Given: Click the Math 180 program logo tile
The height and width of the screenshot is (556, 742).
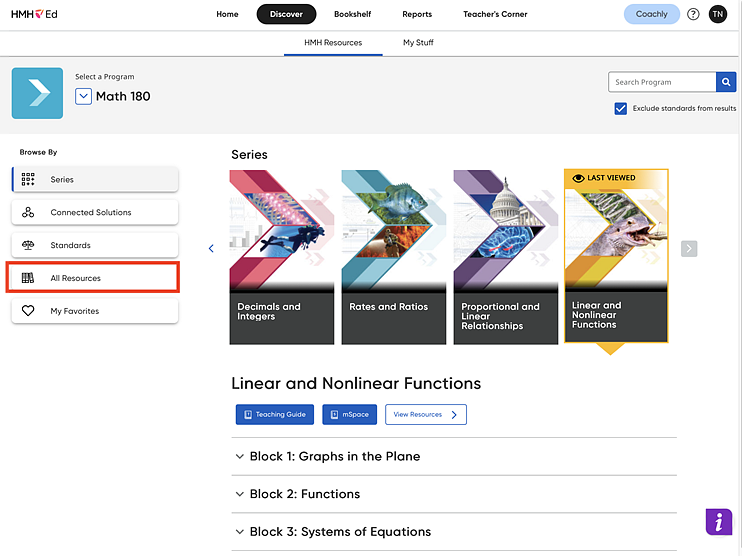Looking at the screenshot, I should pyautogui.click(x=37, y=93).
